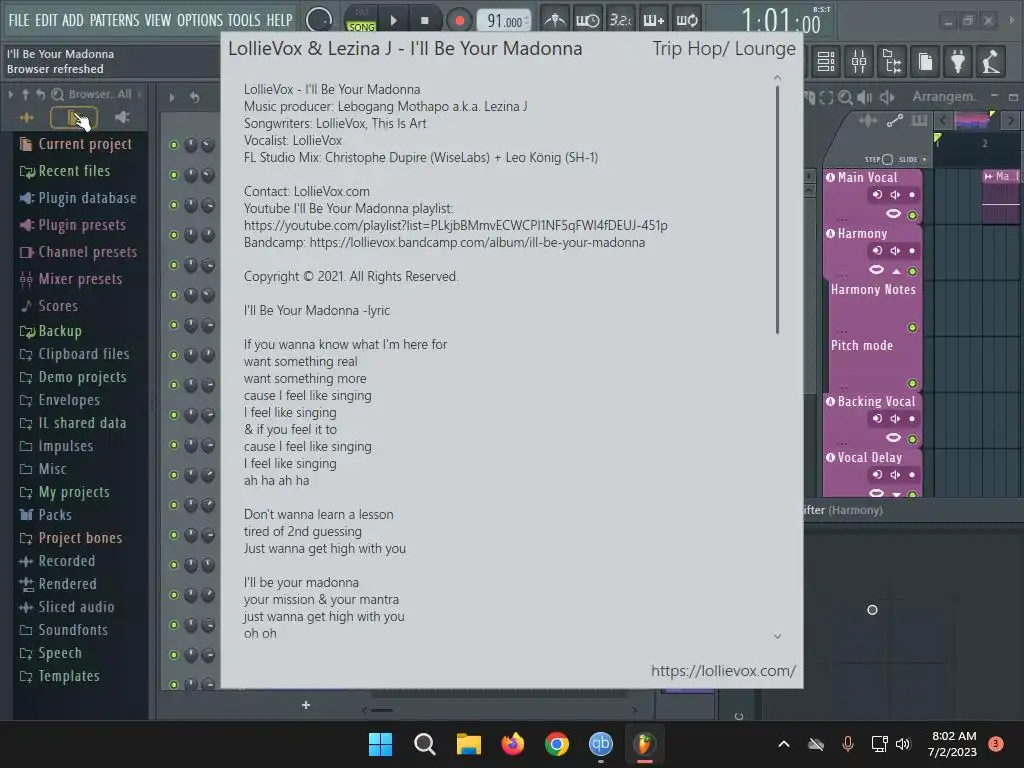Open the TOOLS menu

(244, 20)
